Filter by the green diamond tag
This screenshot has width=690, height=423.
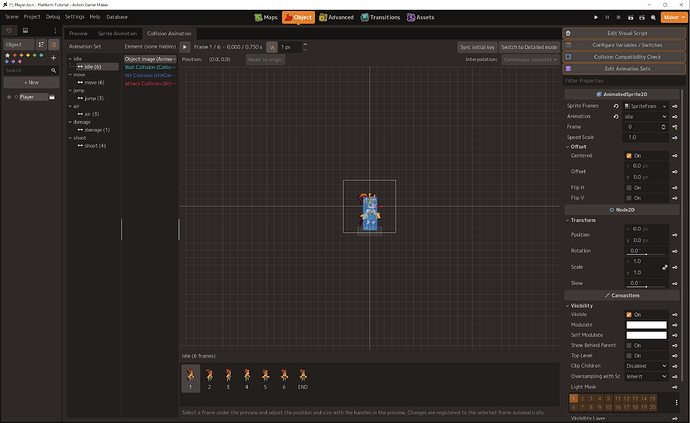point(34,55)
